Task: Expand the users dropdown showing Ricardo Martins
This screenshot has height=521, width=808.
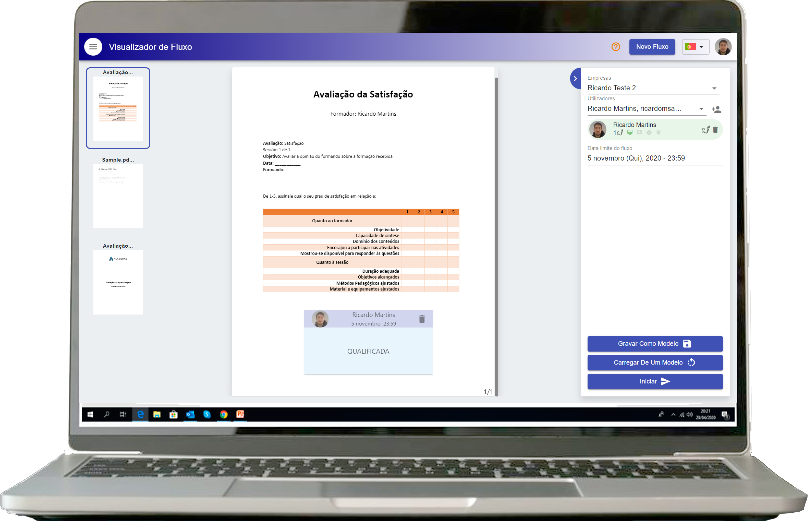Action: [701, 109]
